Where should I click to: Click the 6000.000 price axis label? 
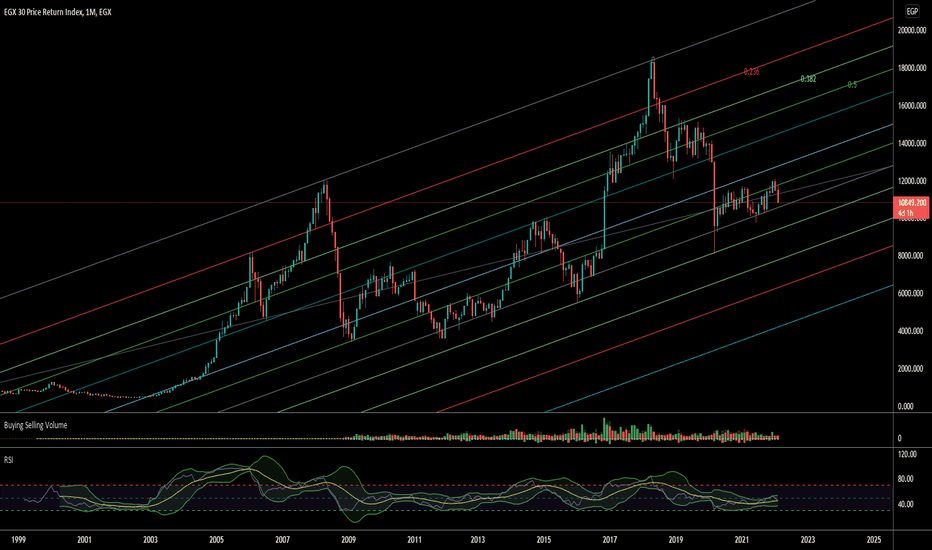tap(911, 293)
